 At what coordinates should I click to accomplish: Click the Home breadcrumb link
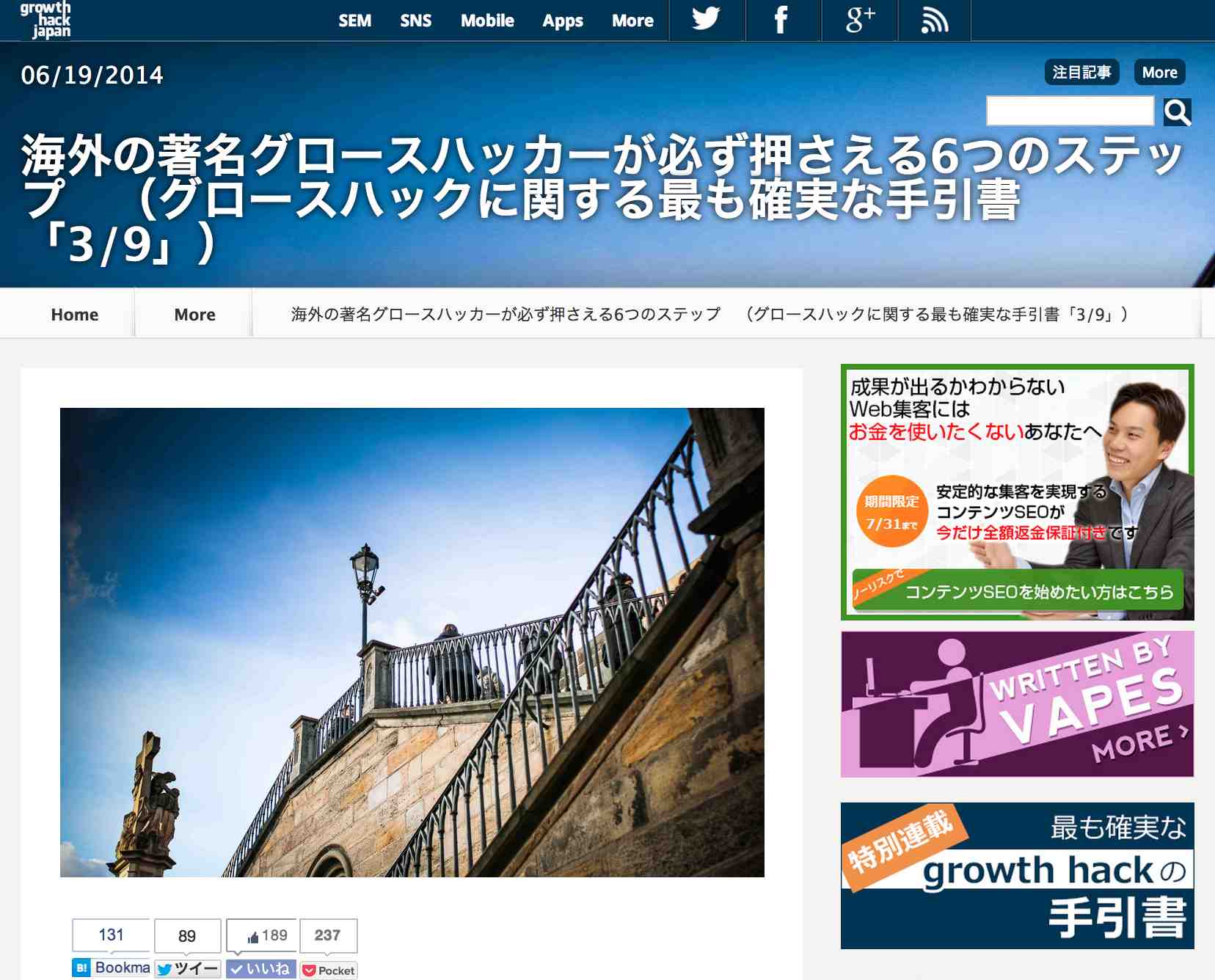coord(75,315)
